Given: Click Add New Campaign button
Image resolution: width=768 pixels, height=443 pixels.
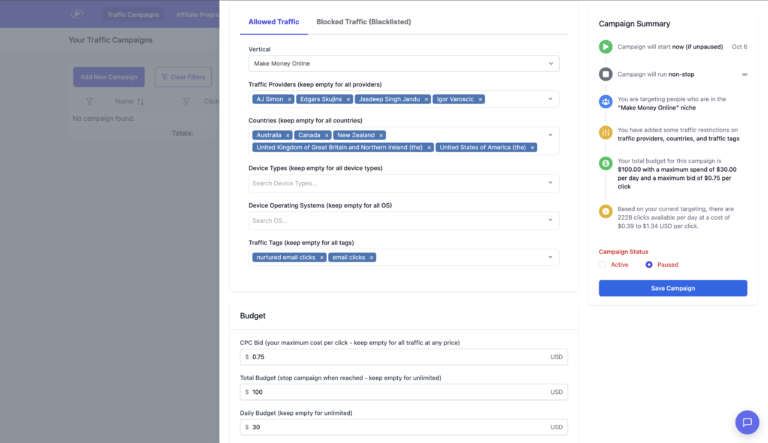Looking at the screenshot, I should click(x=109, y=77).
